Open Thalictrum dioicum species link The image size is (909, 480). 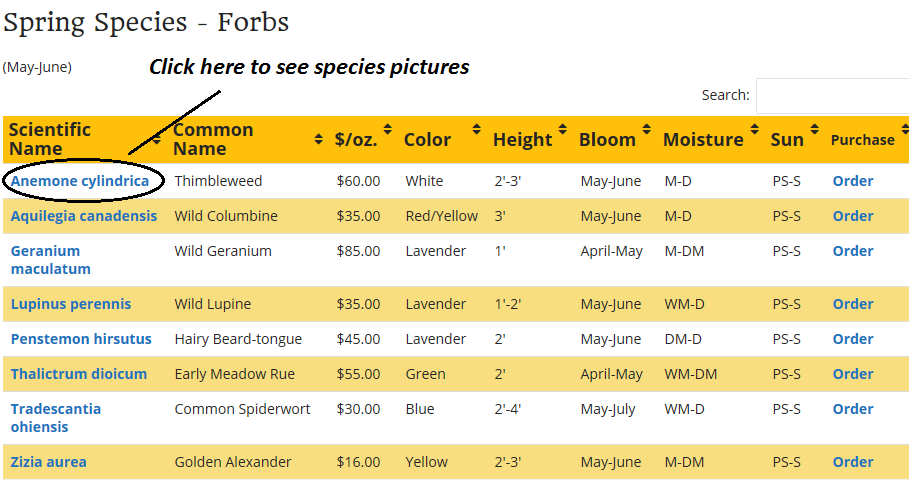tap(79, 374)
